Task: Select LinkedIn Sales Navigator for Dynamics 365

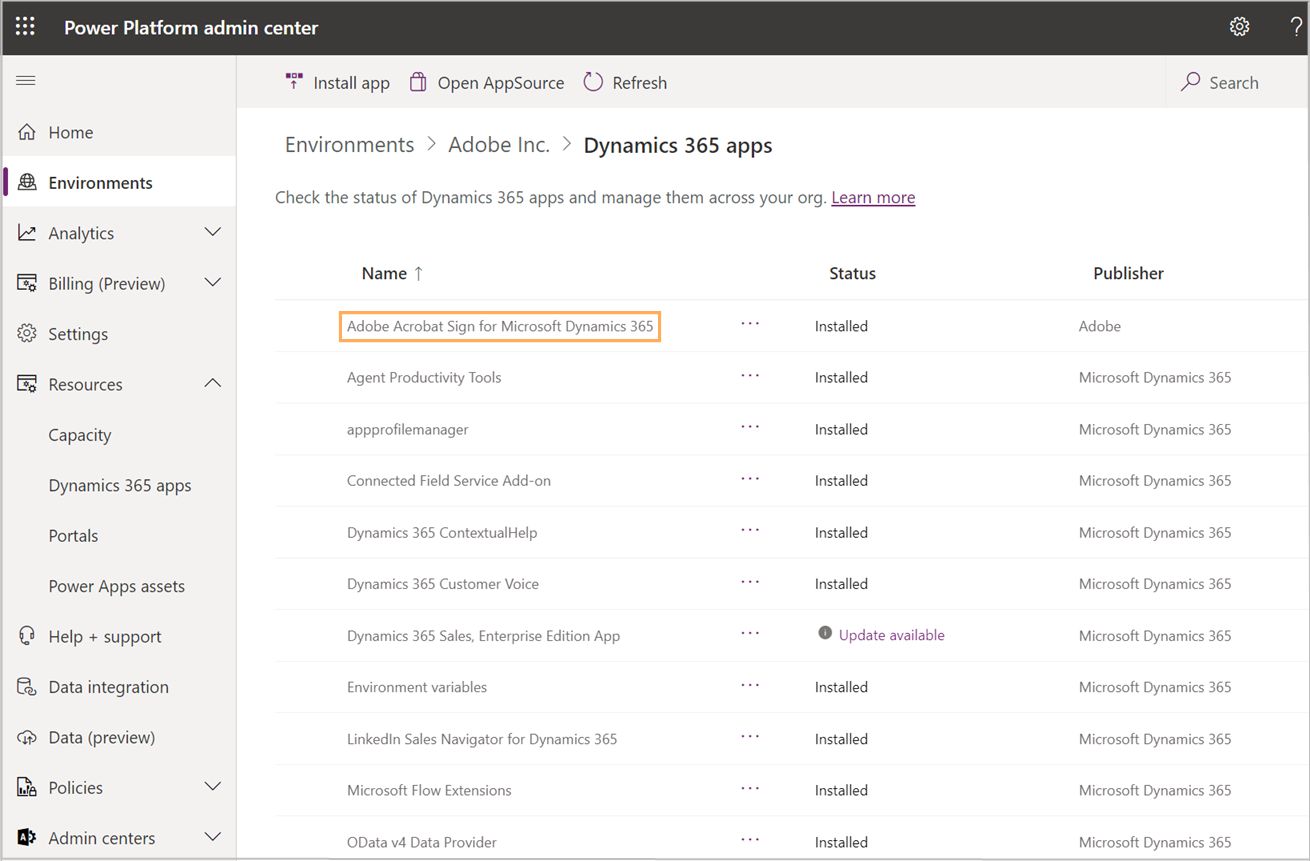Action: pos(482,739)
